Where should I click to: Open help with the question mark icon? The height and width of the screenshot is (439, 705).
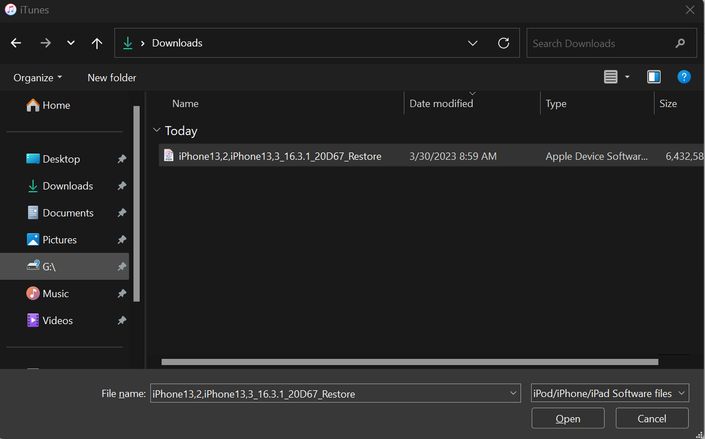click(x=684, y=77)
